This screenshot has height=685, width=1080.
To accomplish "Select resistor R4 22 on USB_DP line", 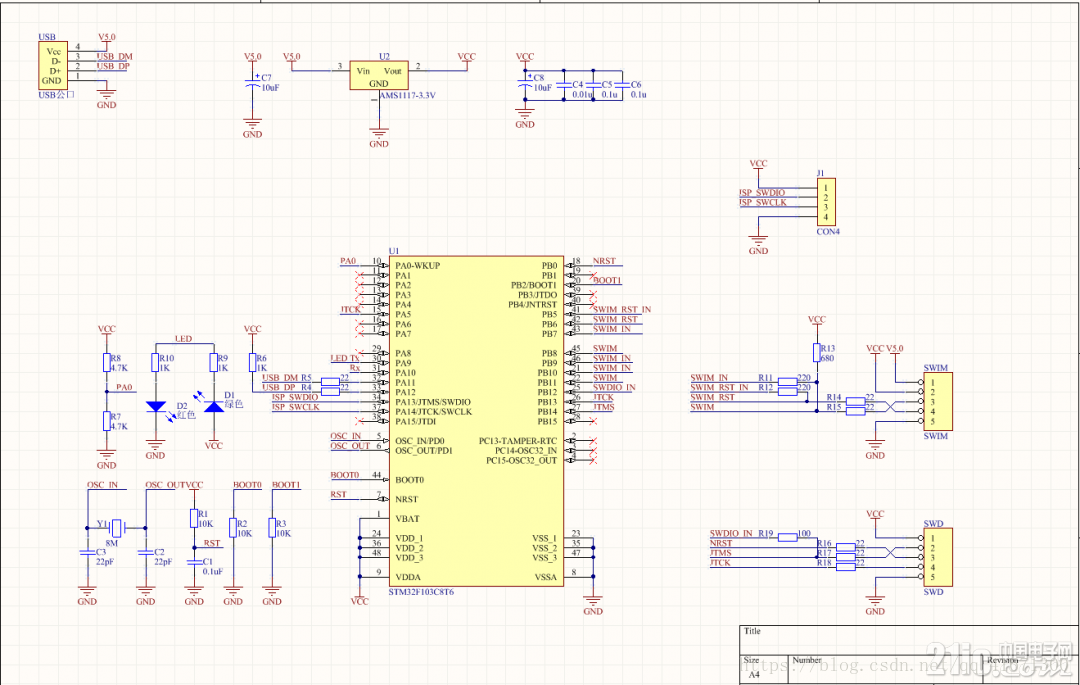I will (x=331, y=392).
